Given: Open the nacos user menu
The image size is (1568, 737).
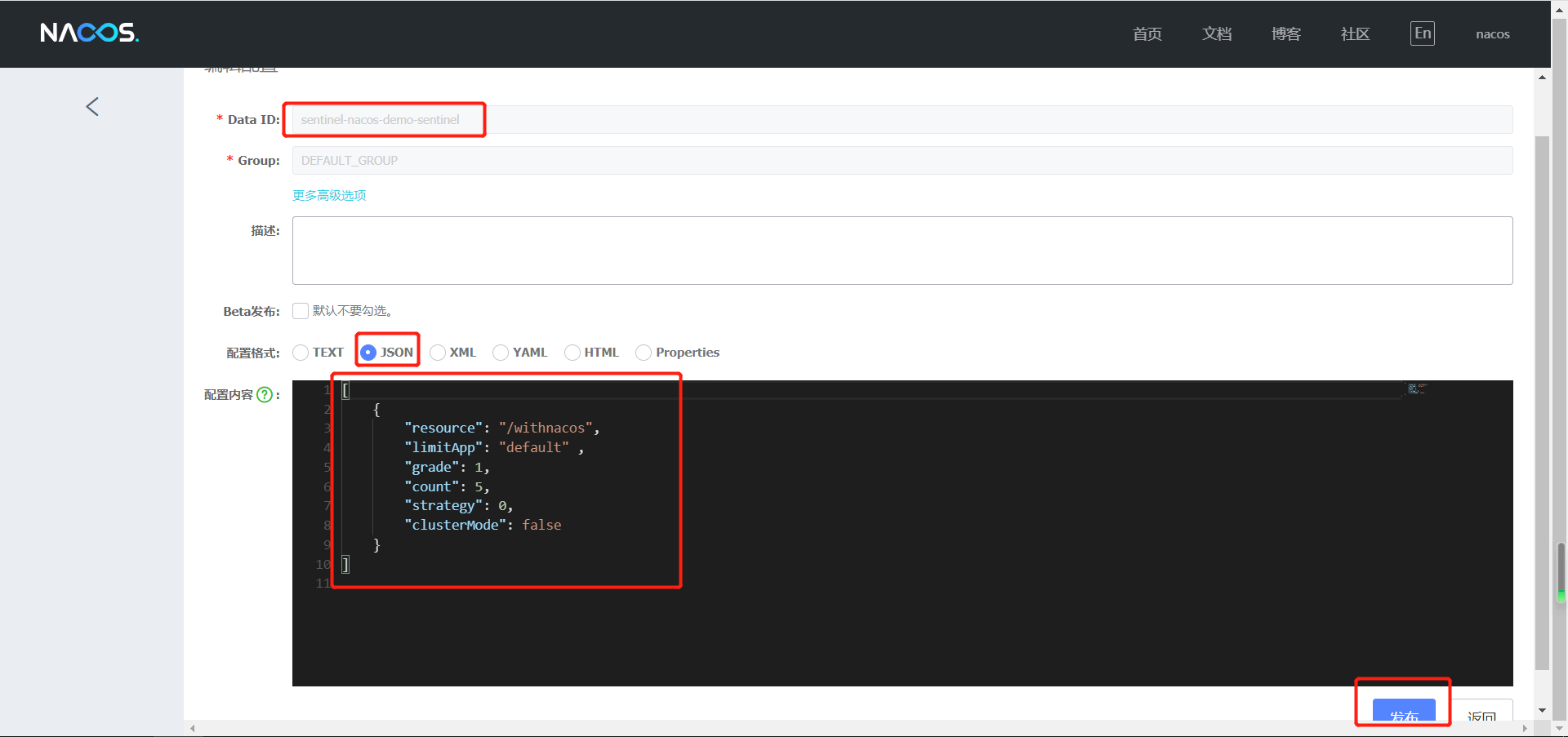Looking at the screenshot, I should coord(1493,34).
